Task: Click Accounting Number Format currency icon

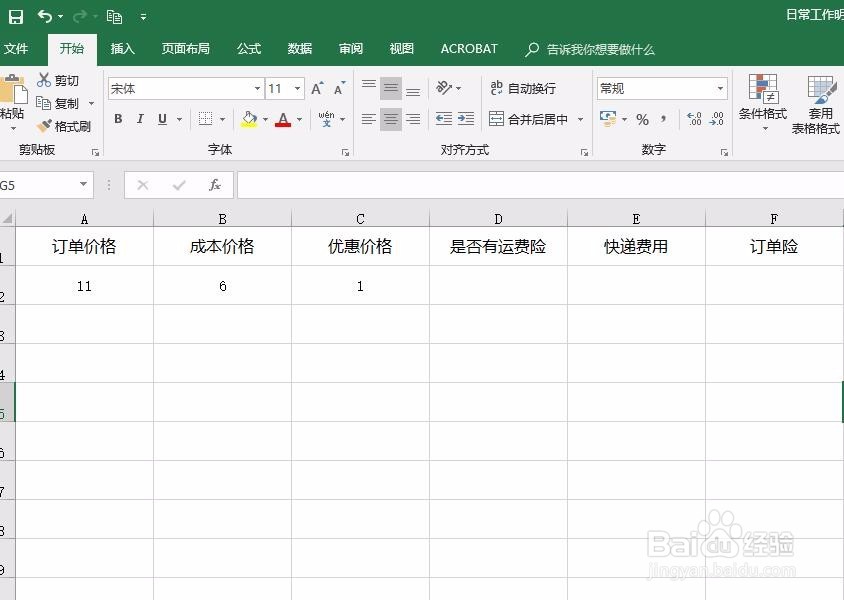Action: click(x=608, y=119)
